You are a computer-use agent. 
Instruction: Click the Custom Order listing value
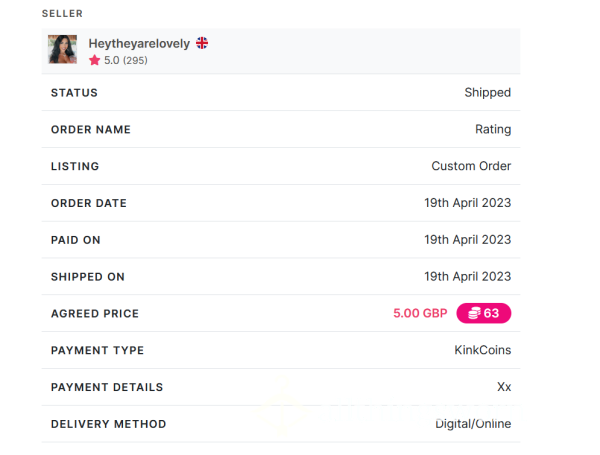point(471,166)
